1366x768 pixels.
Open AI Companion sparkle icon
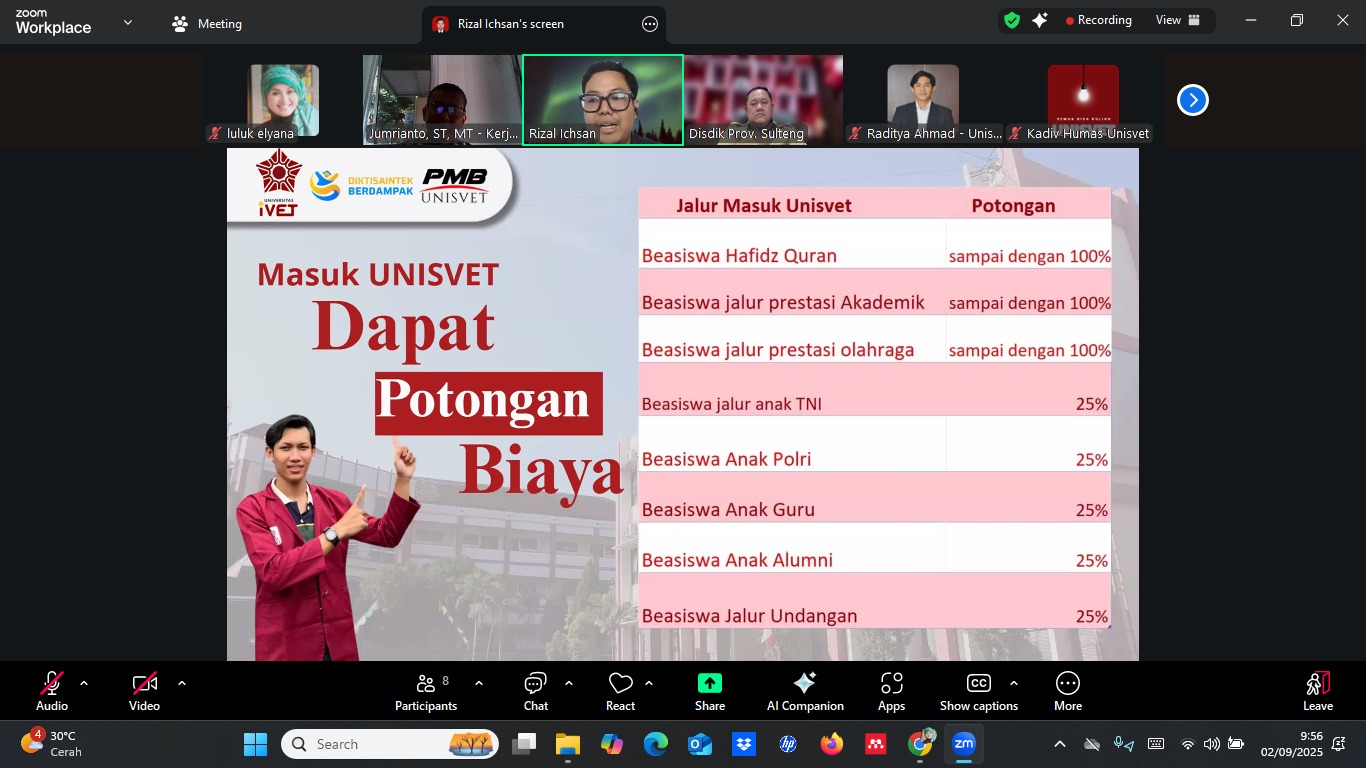pyautogui.click(x=805, y=683)
